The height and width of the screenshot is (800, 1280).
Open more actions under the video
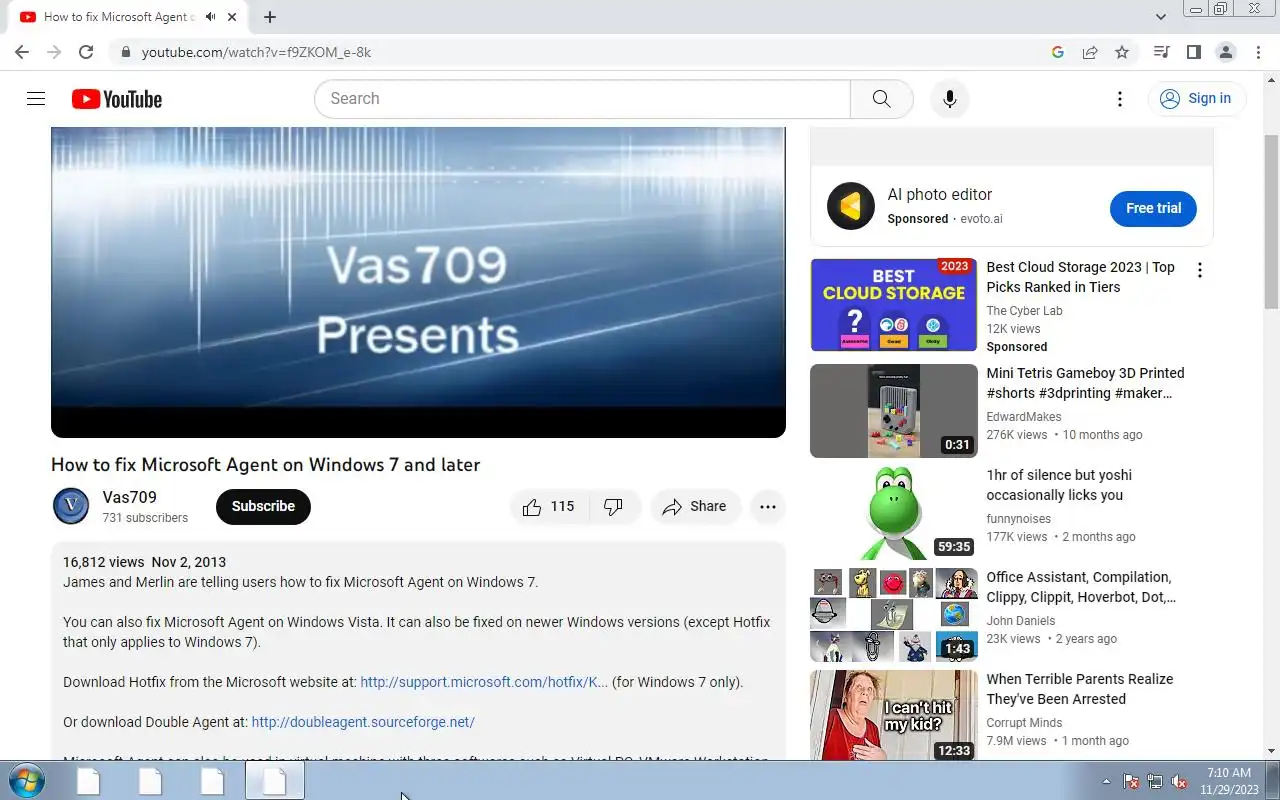pos(767,506)
